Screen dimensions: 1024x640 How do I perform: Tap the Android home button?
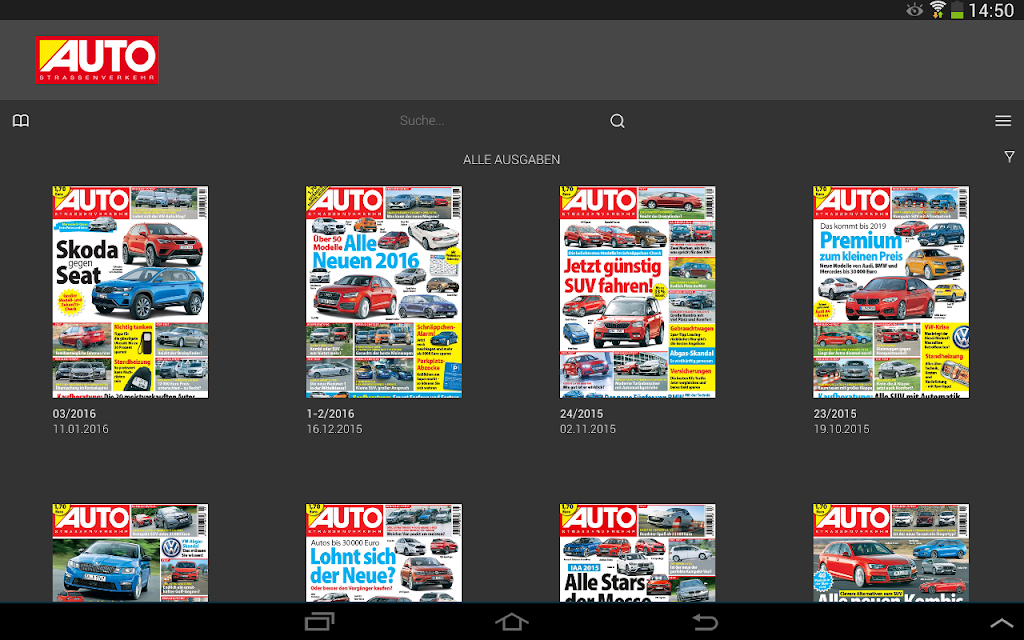tap(511, 621)
